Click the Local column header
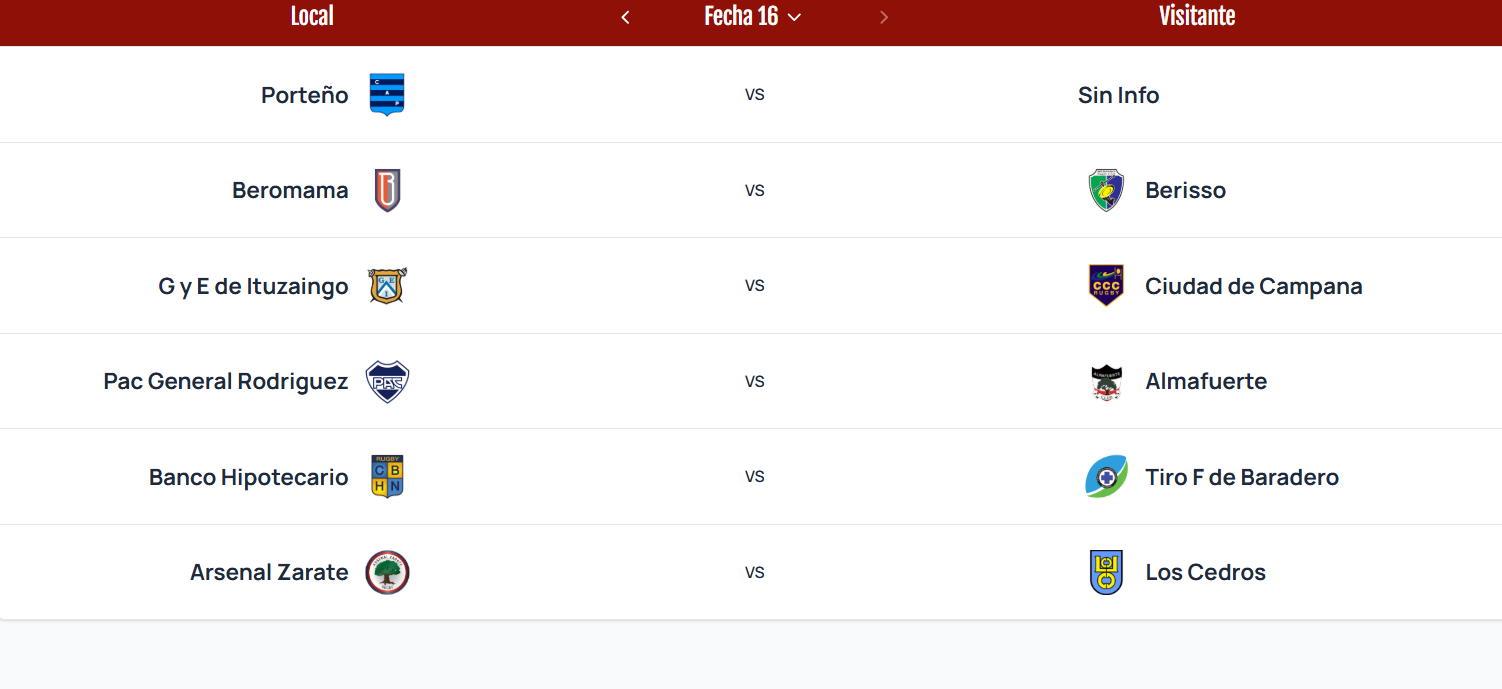 click(312, 16)
